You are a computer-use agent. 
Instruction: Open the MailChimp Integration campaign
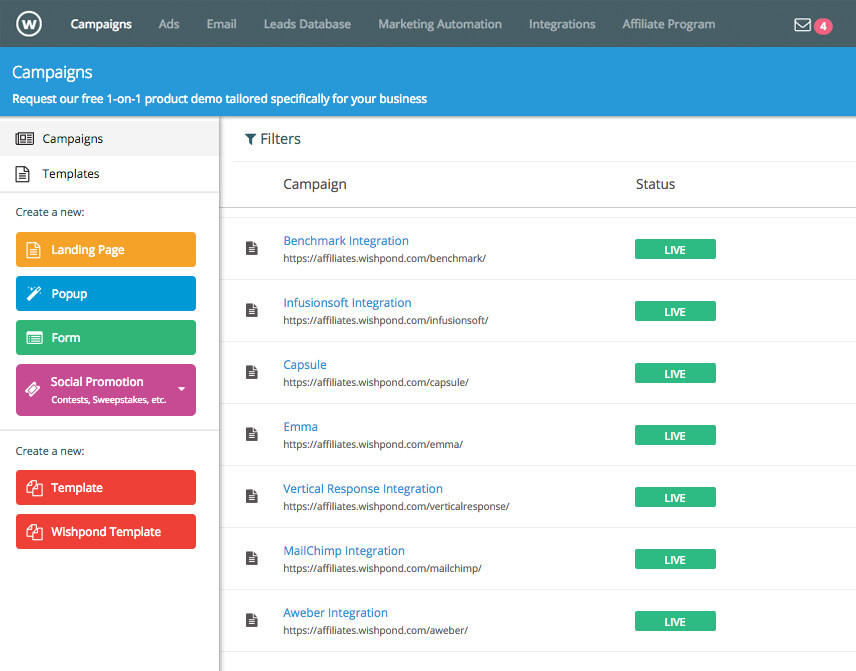pos(344,550)
